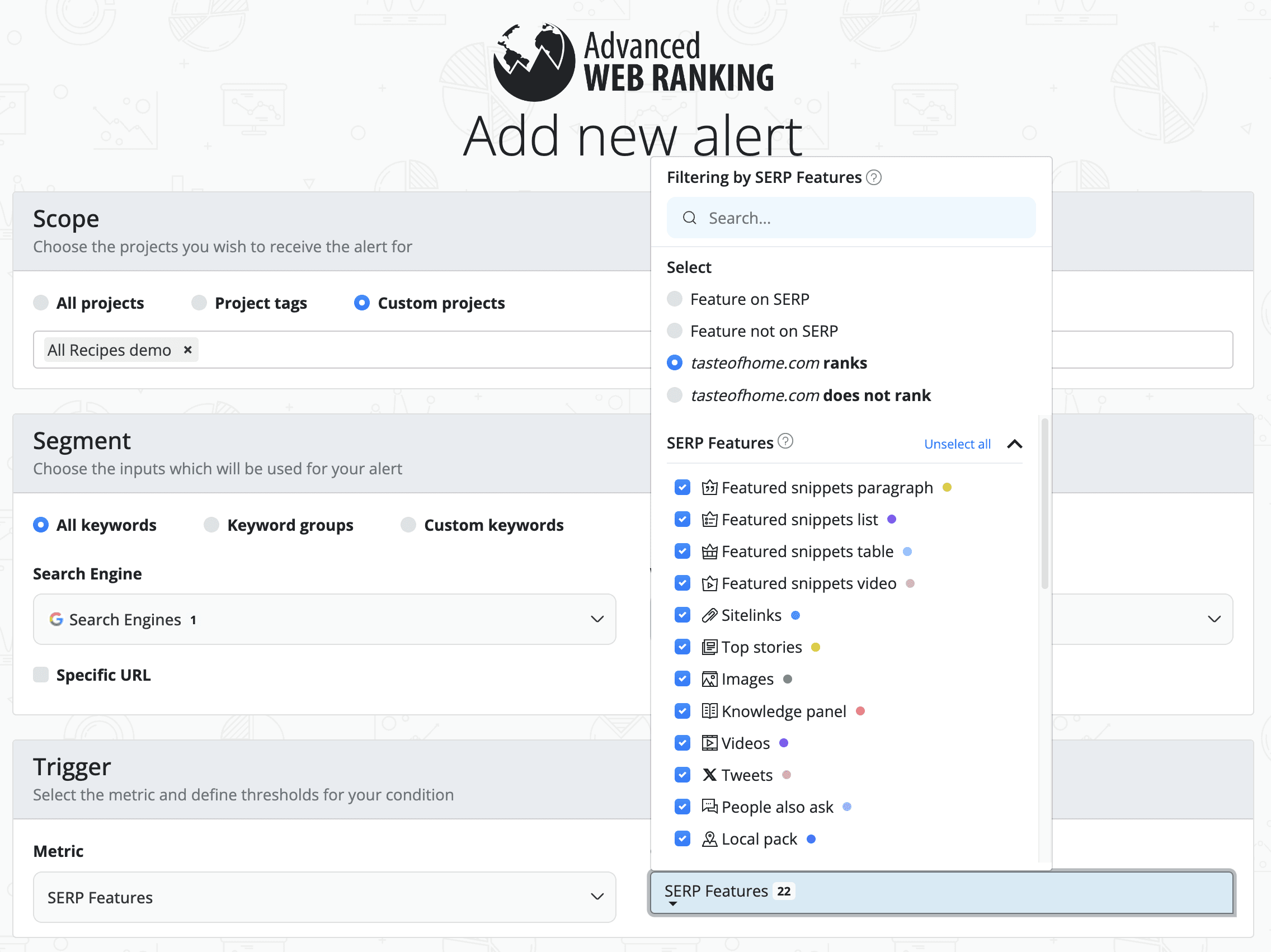Click the Advanced Web Ranking globe logo

534,62
